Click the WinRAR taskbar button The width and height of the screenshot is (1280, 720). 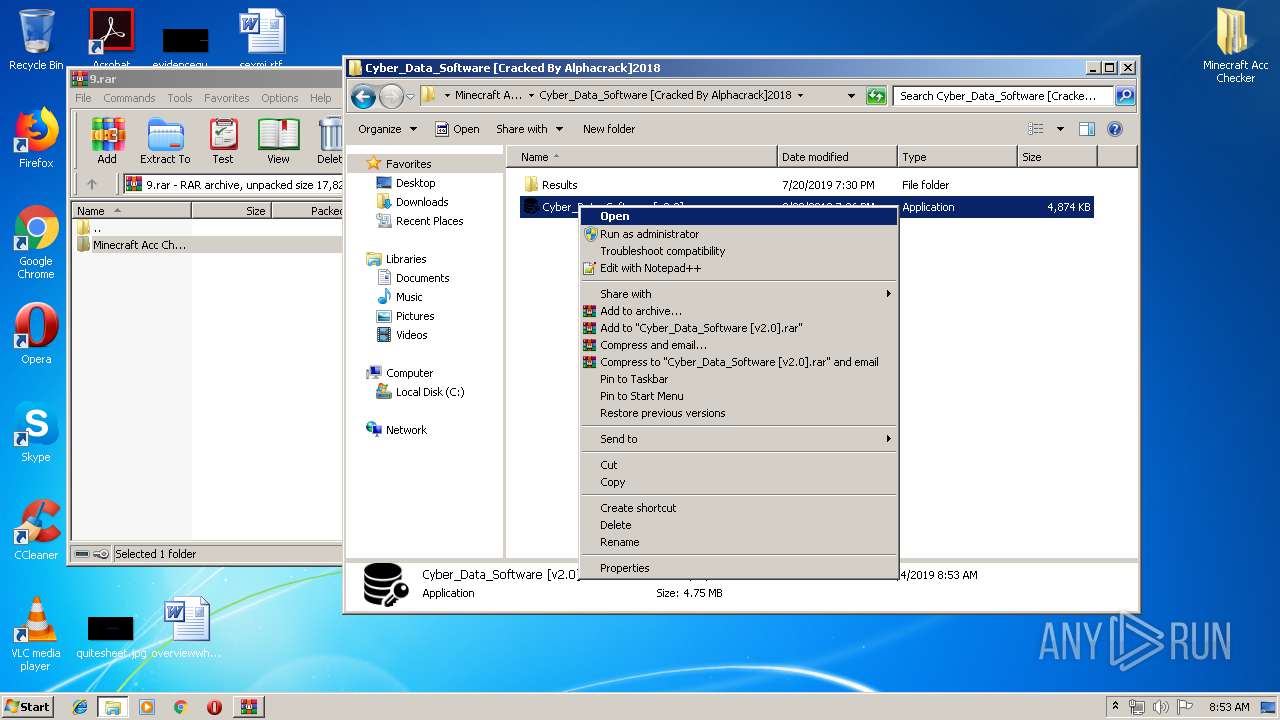pos(248,707)
